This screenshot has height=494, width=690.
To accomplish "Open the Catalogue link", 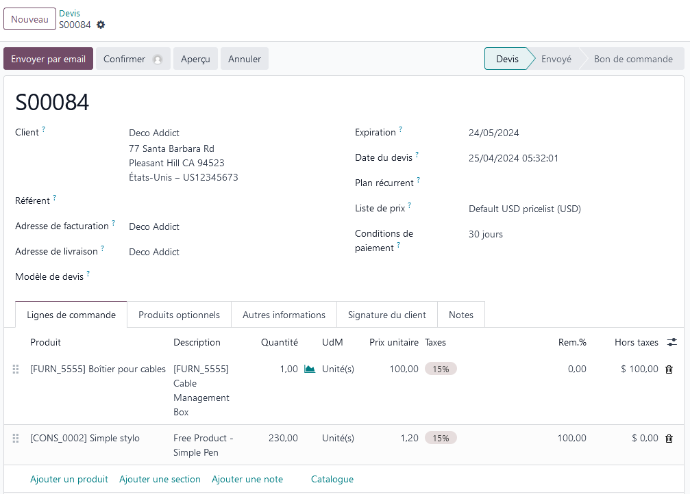I will [332, 479].
